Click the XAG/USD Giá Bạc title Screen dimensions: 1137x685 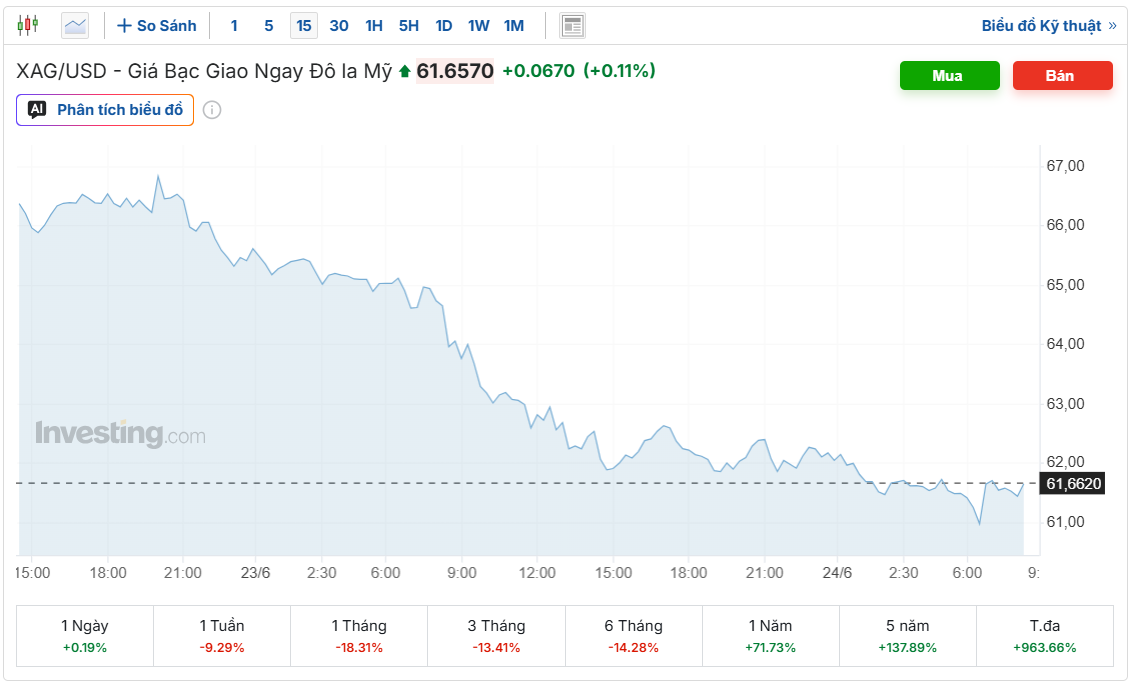(x=204, y=71)
